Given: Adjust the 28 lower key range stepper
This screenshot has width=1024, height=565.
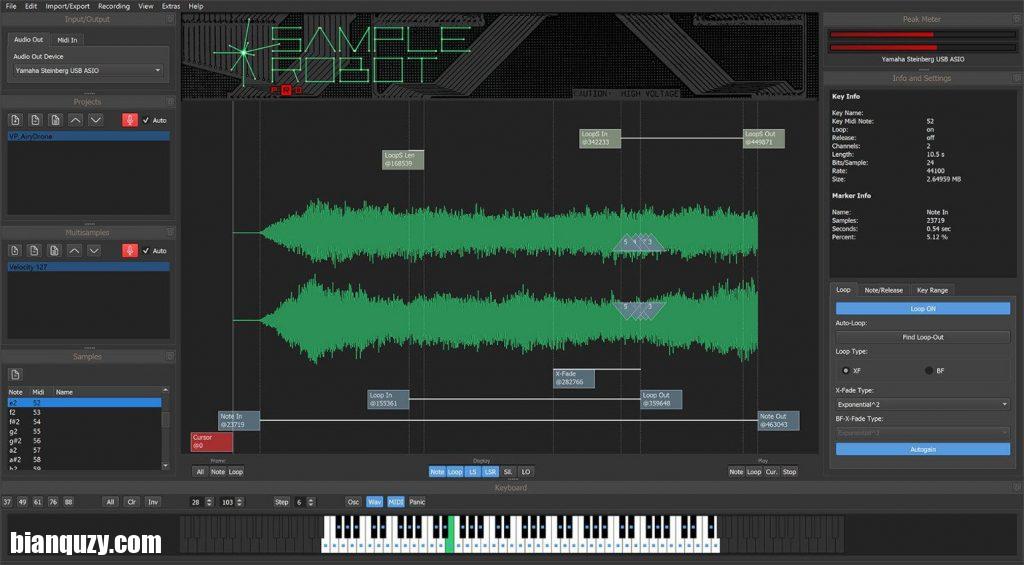Looking at the screenshot, I should pos(209,502).
